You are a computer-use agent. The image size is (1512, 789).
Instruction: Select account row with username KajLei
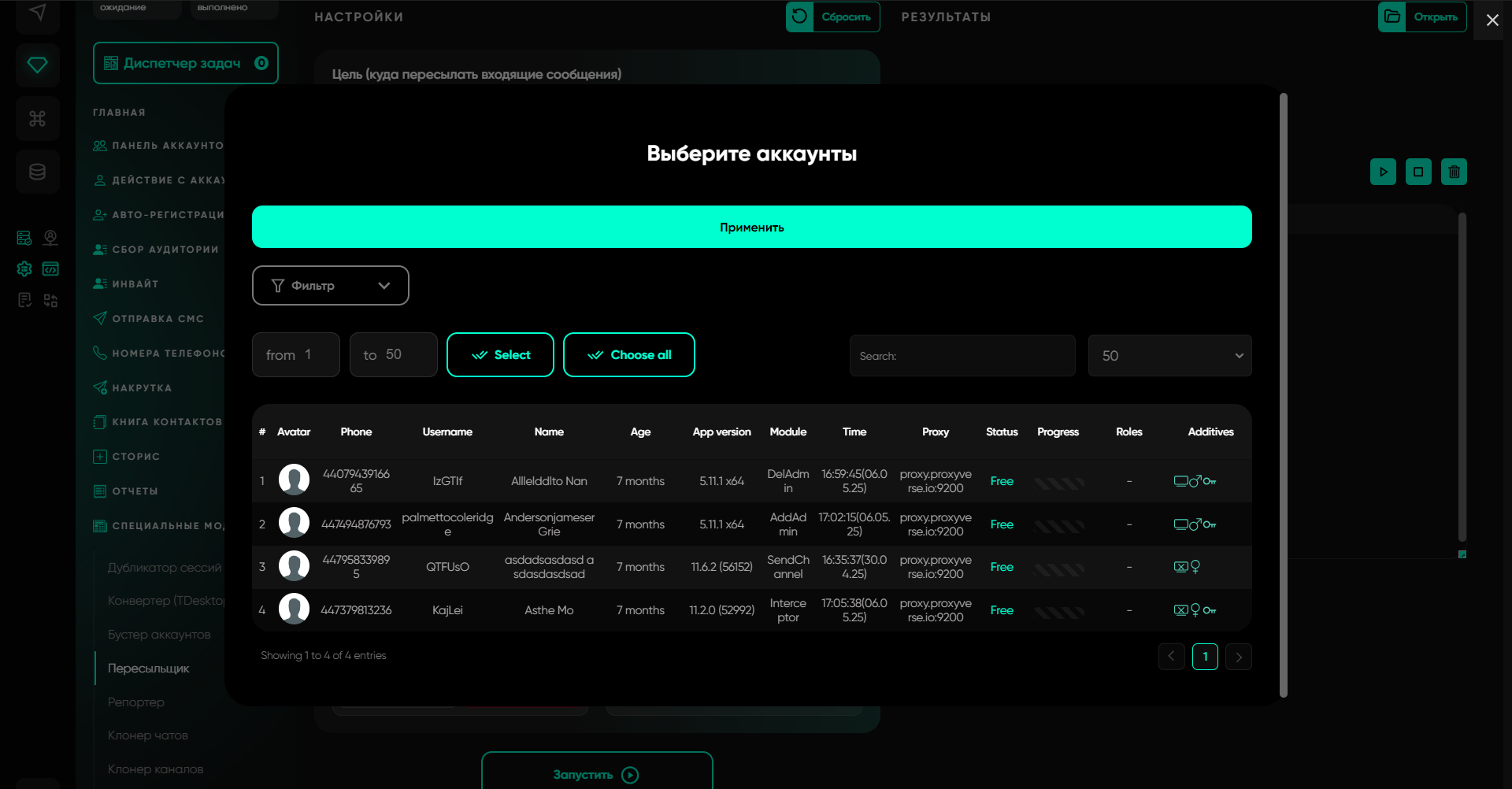tap(447, 610)
